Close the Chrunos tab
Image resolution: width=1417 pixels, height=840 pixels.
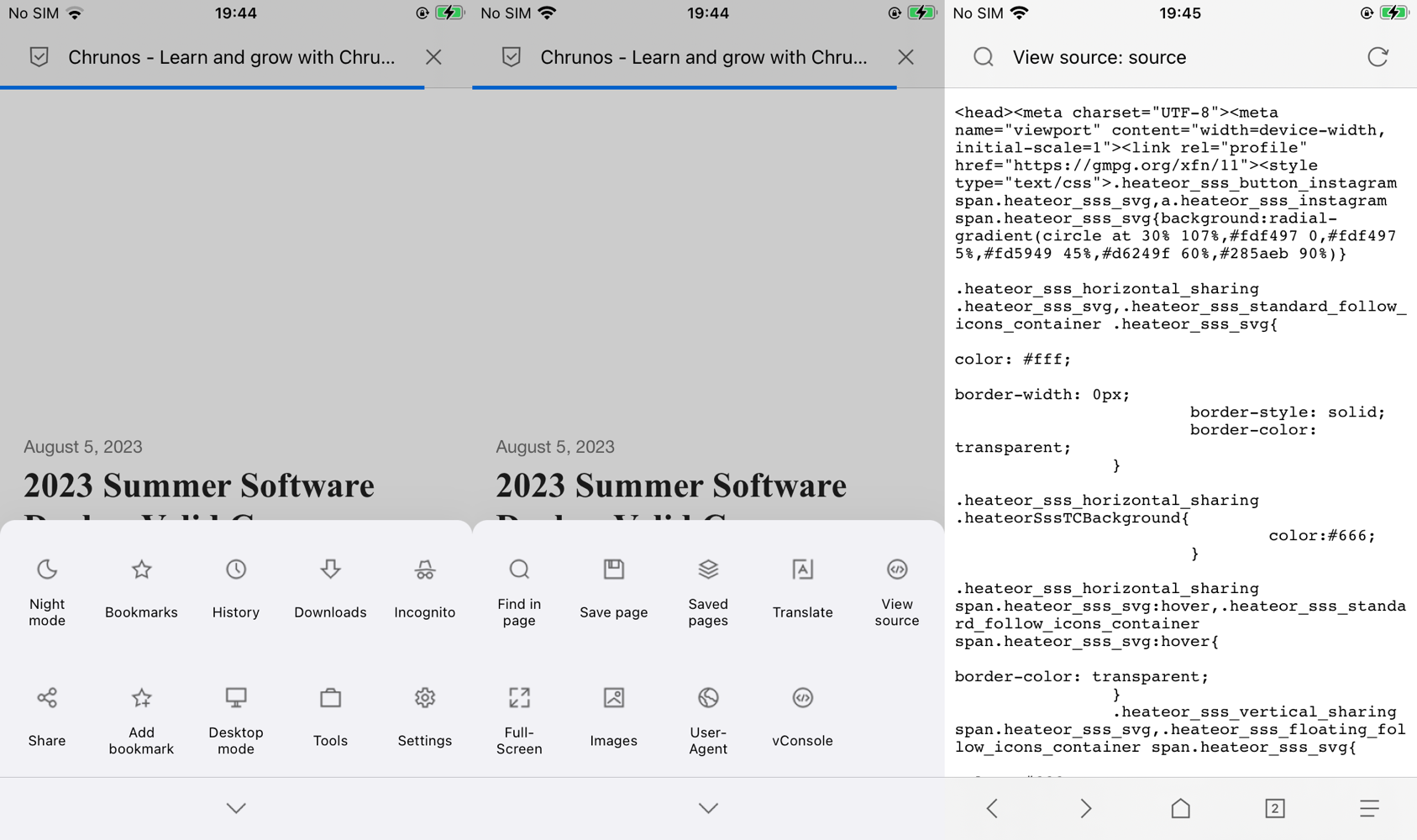(x=434, y=57)
